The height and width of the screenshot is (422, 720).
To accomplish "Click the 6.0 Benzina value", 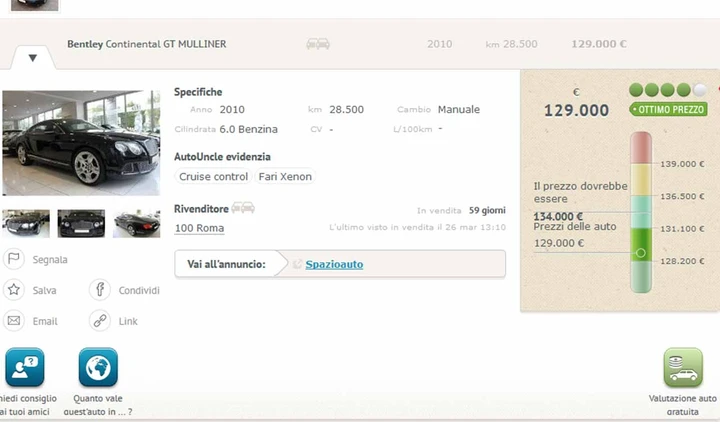I will (x=248, y=129).
